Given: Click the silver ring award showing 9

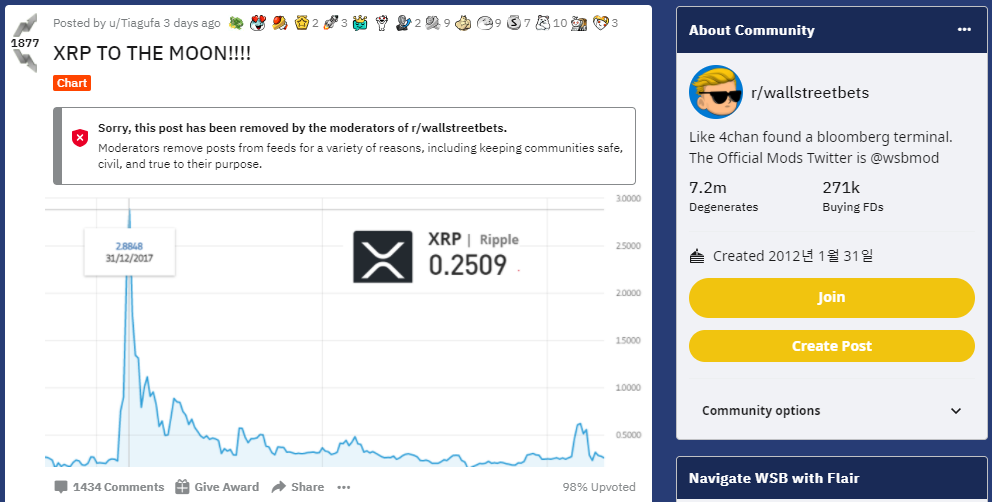Looking at the screenshot, I should pos(433,23).
